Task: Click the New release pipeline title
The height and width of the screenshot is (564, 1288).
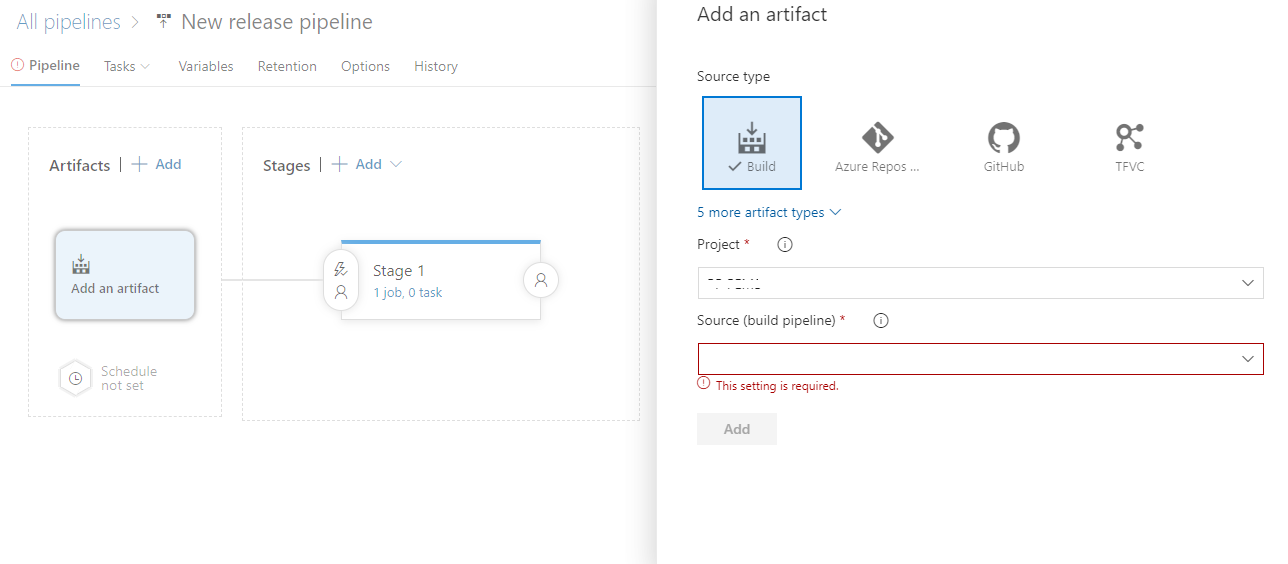Action: [x=277, y=21]
